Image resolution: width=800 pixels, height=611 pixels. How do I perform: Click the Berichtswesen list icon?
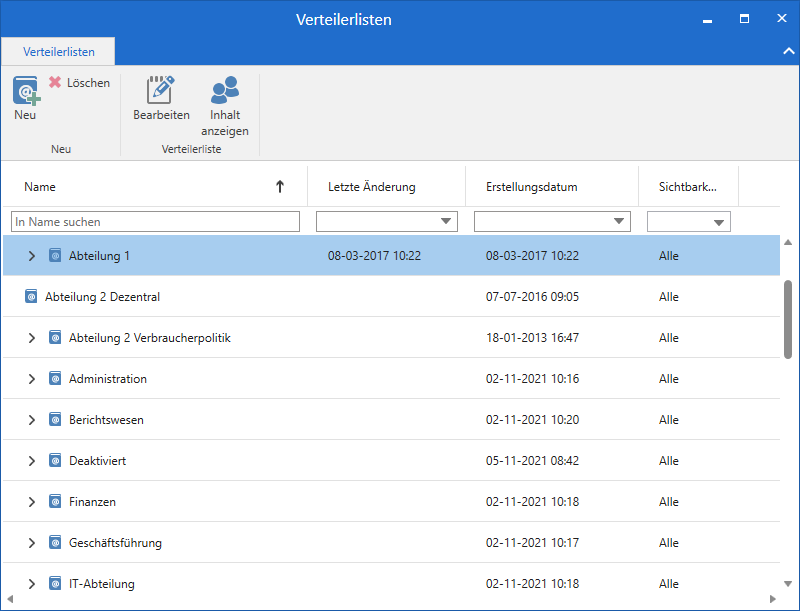(x=55, y=419)
